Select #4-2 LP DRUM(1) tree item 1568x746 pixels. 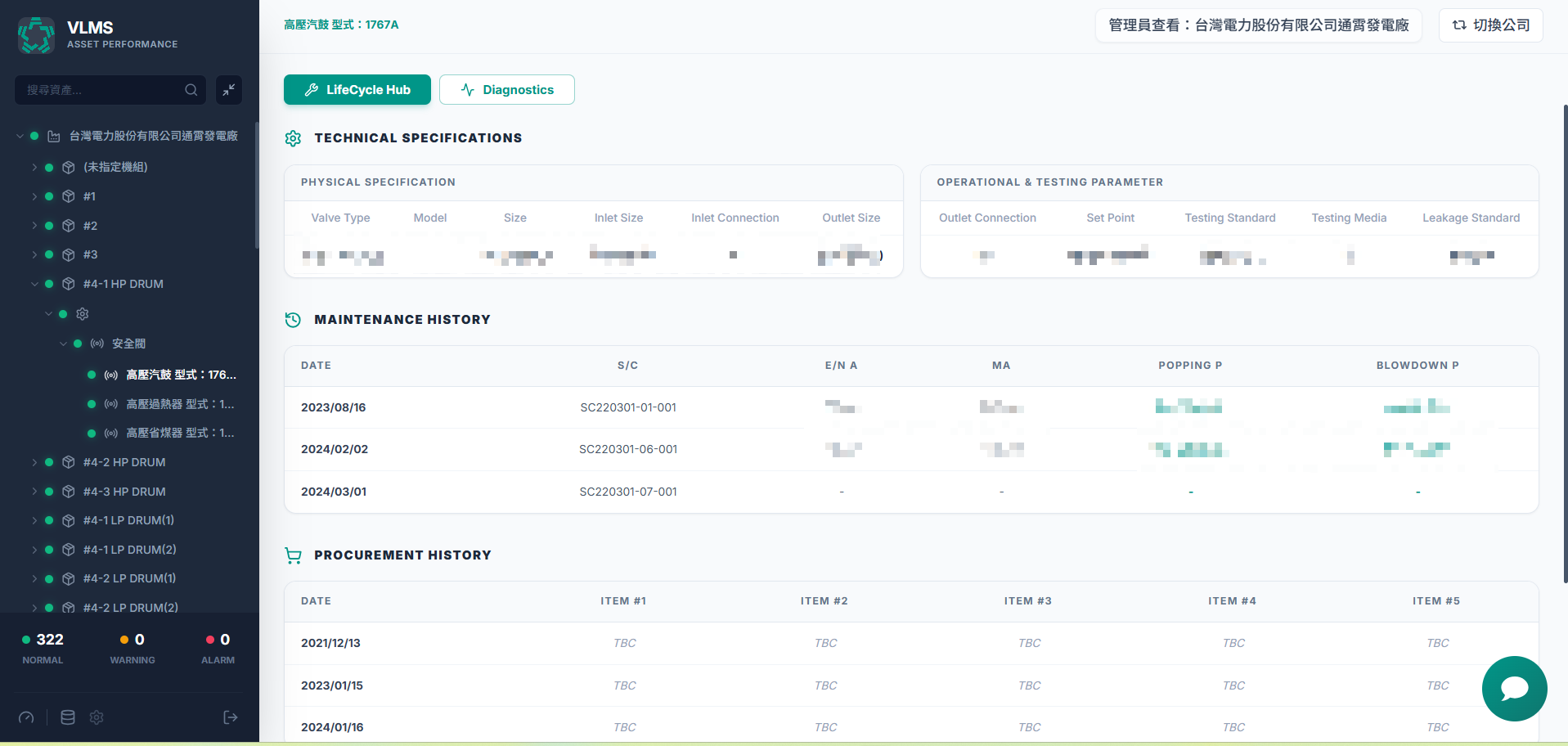point(129,578)
